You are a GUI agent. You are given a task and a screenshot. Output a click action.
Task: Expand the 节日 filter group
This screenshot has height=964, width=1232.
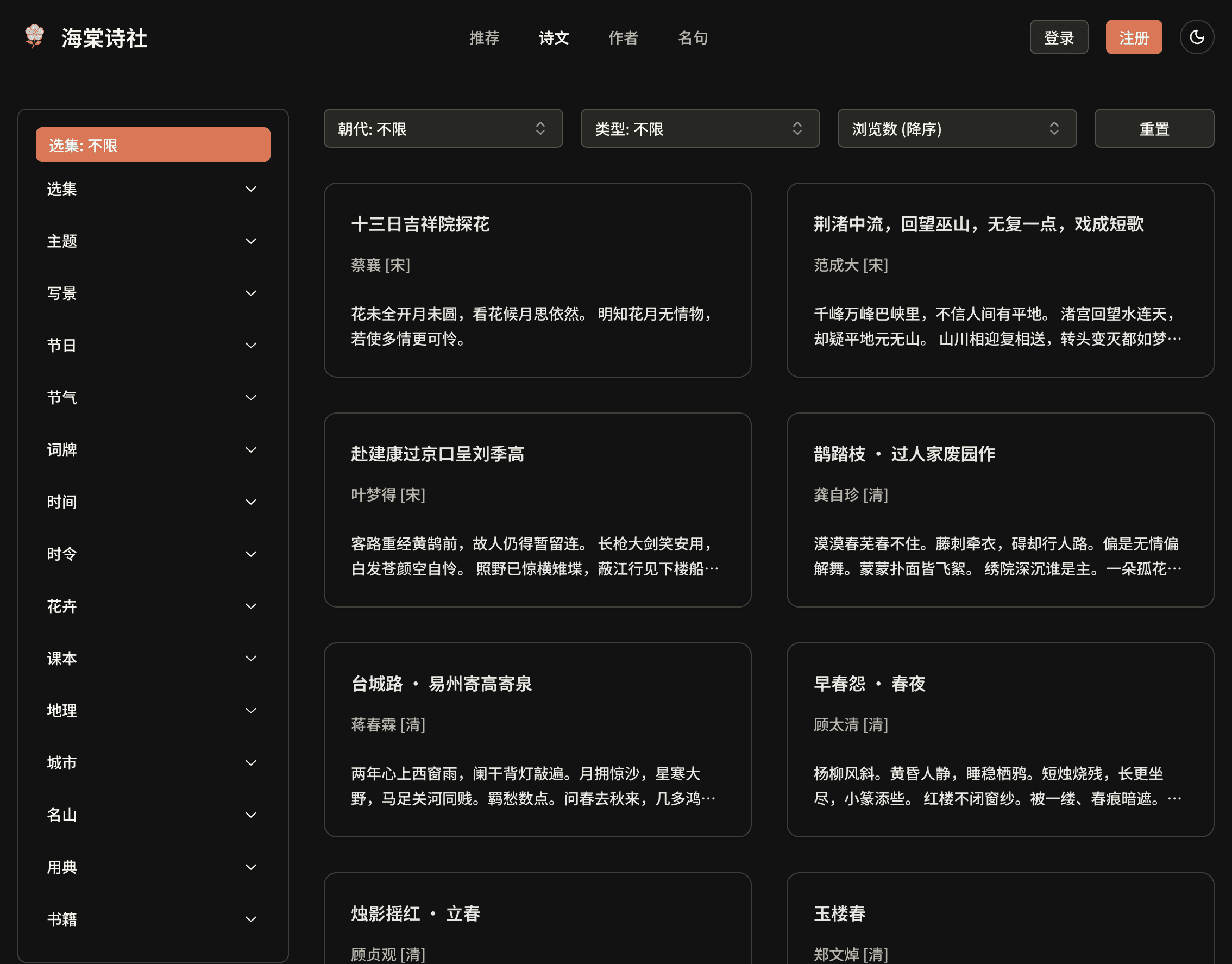152,345
